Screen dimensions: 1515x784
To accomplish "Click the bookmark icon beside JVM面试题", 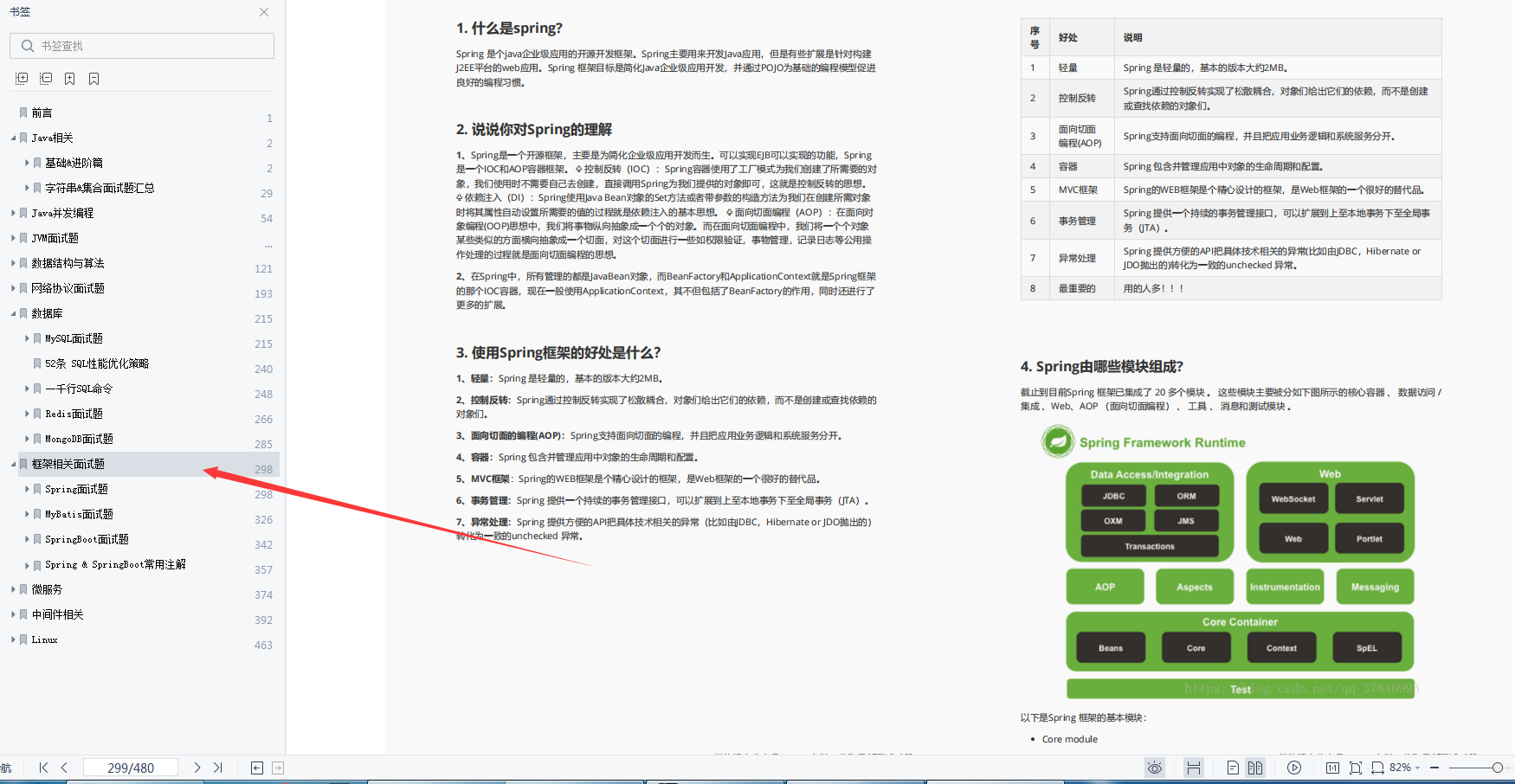I will (x=23, y=238).
